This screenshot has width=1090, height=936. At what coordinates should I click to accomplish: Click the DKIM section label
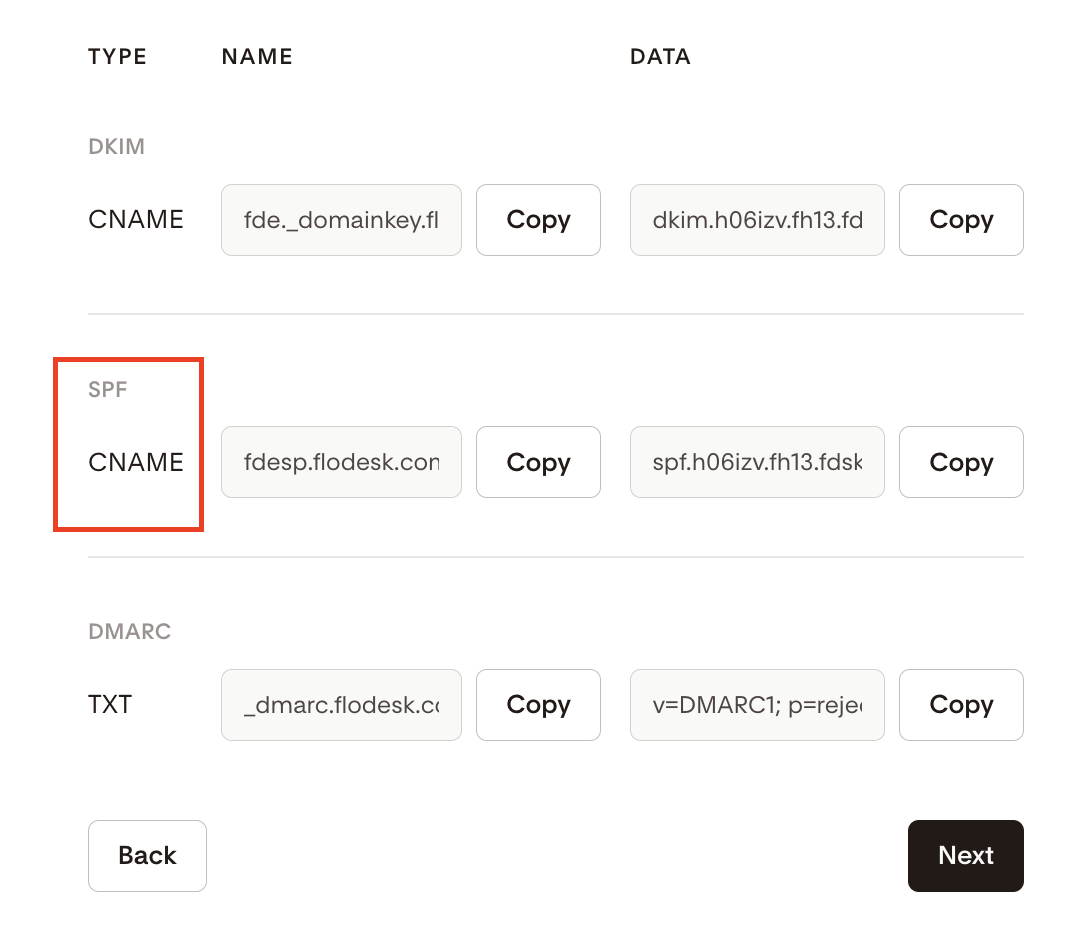(x=117, y=147)
